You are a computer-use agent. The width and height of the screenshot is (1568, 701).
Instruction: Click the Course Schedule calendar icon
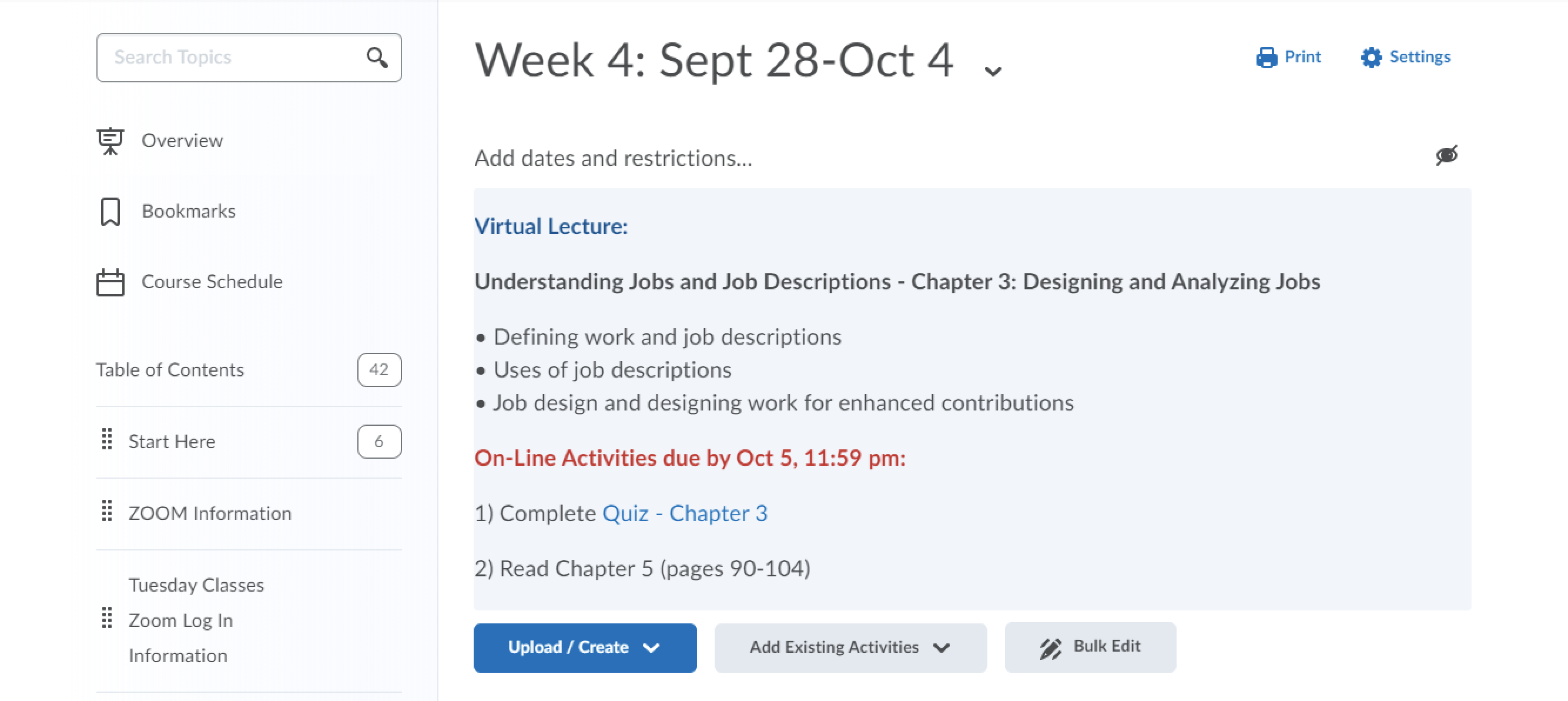(x=110, y=282)
